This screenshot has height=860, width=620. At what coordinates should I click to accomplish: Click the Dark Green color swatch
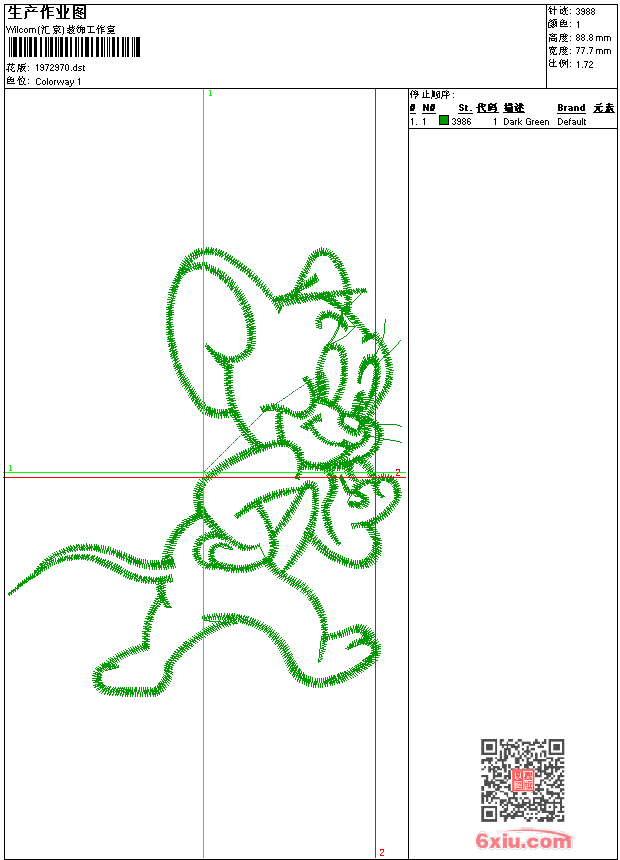pyautogui.click(x=444, y=121)
